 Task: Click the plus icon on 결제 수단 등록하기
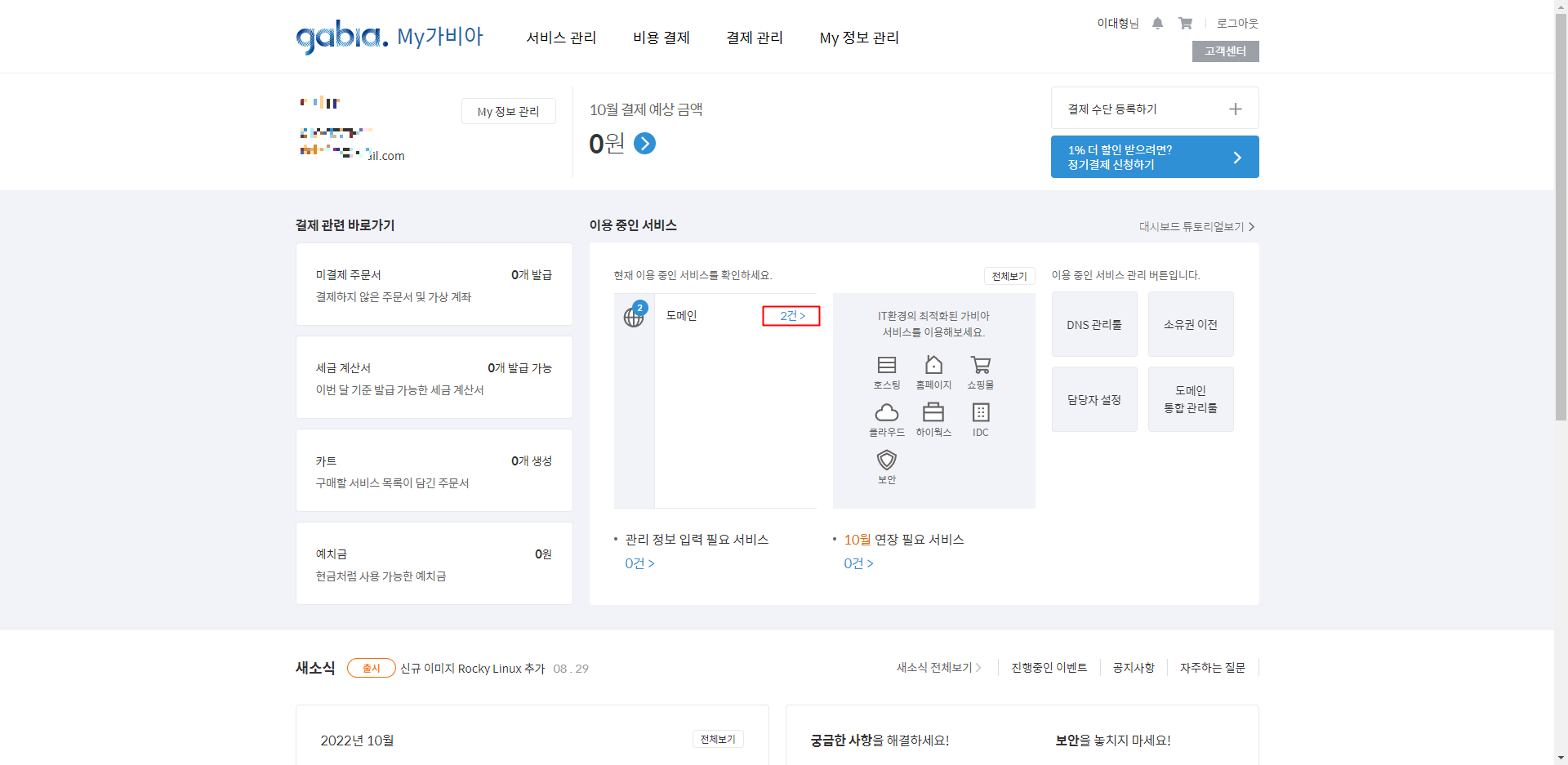[1236, 109]
